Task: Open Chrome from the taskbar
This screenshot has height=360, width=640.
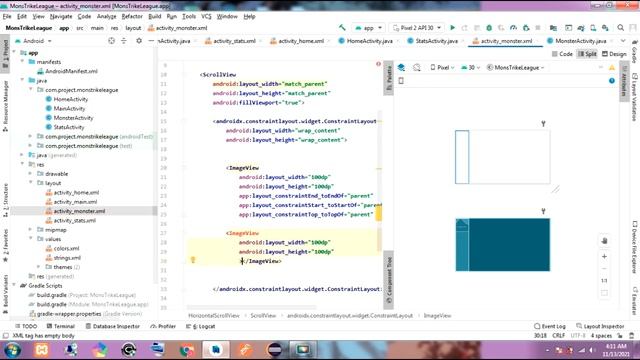Action: point(187,350)
